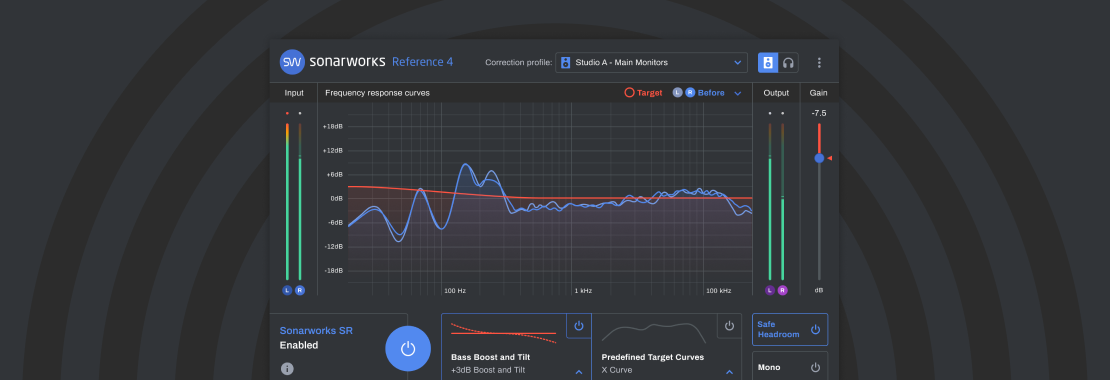Image resolution: width=1110 pixels, height=380 pixels.
Task: Click the Enabled status text
Action: click(299, 345)
